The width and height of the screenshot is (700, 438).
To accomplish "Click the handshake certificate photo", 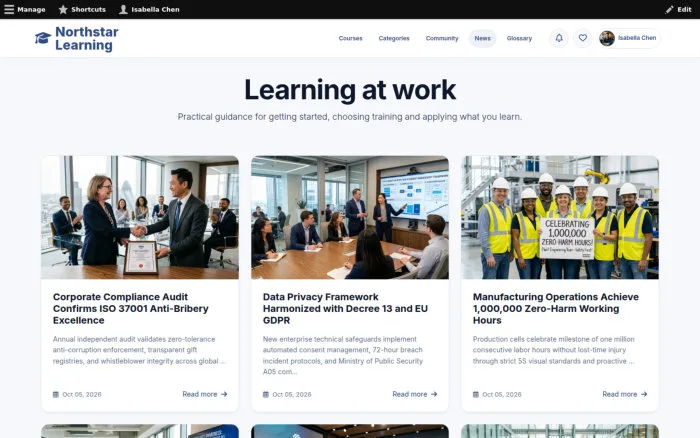I will (x=140, y=217).
